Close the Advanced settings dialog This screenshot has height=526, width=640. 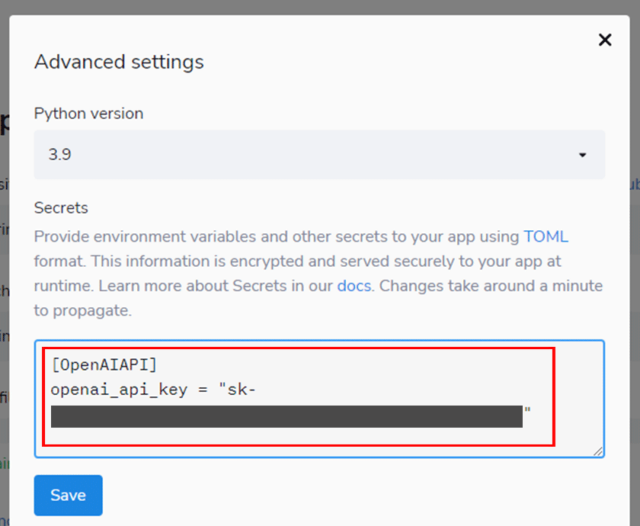[x=604, y=40]
